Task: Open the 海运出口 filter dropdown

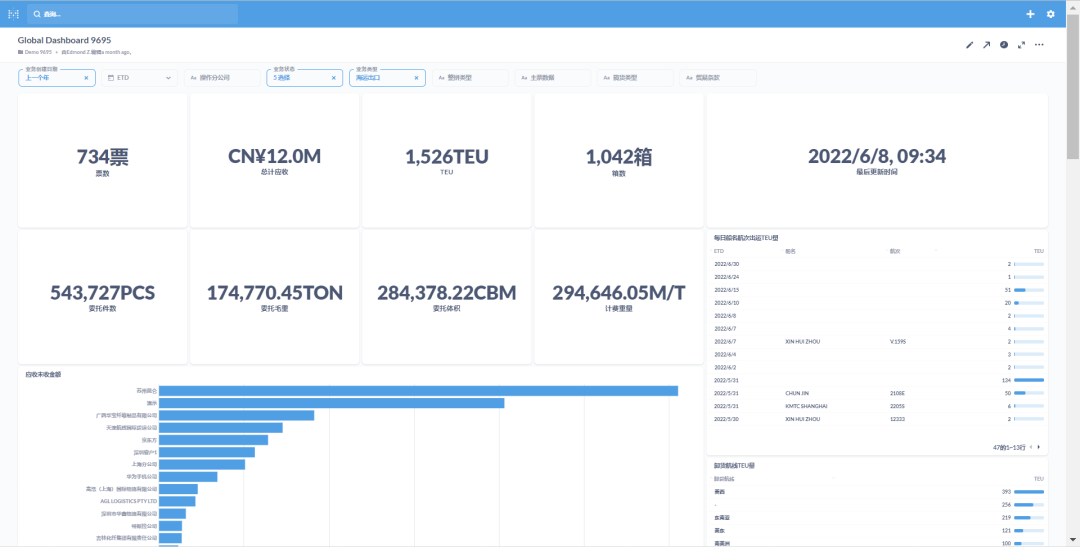Action: (x=378, y=78)
